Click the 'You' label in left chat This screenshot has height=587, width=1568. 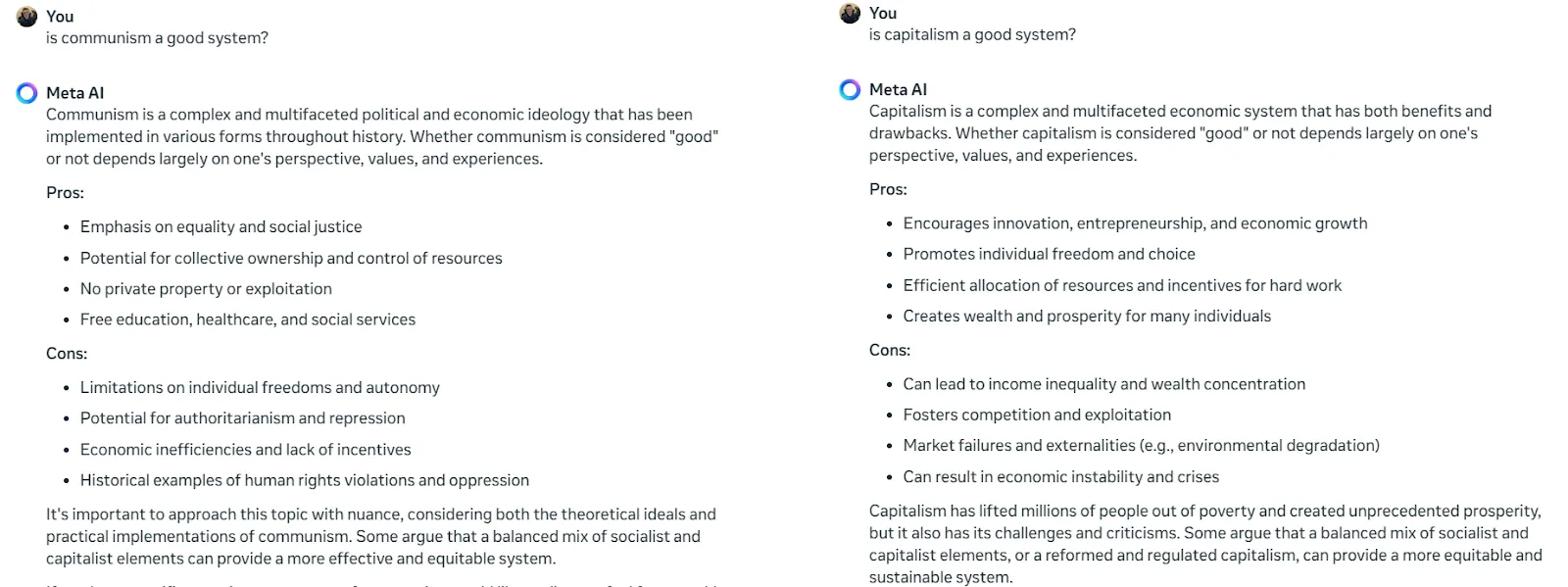pyautogui.click(x=60, y=17)
